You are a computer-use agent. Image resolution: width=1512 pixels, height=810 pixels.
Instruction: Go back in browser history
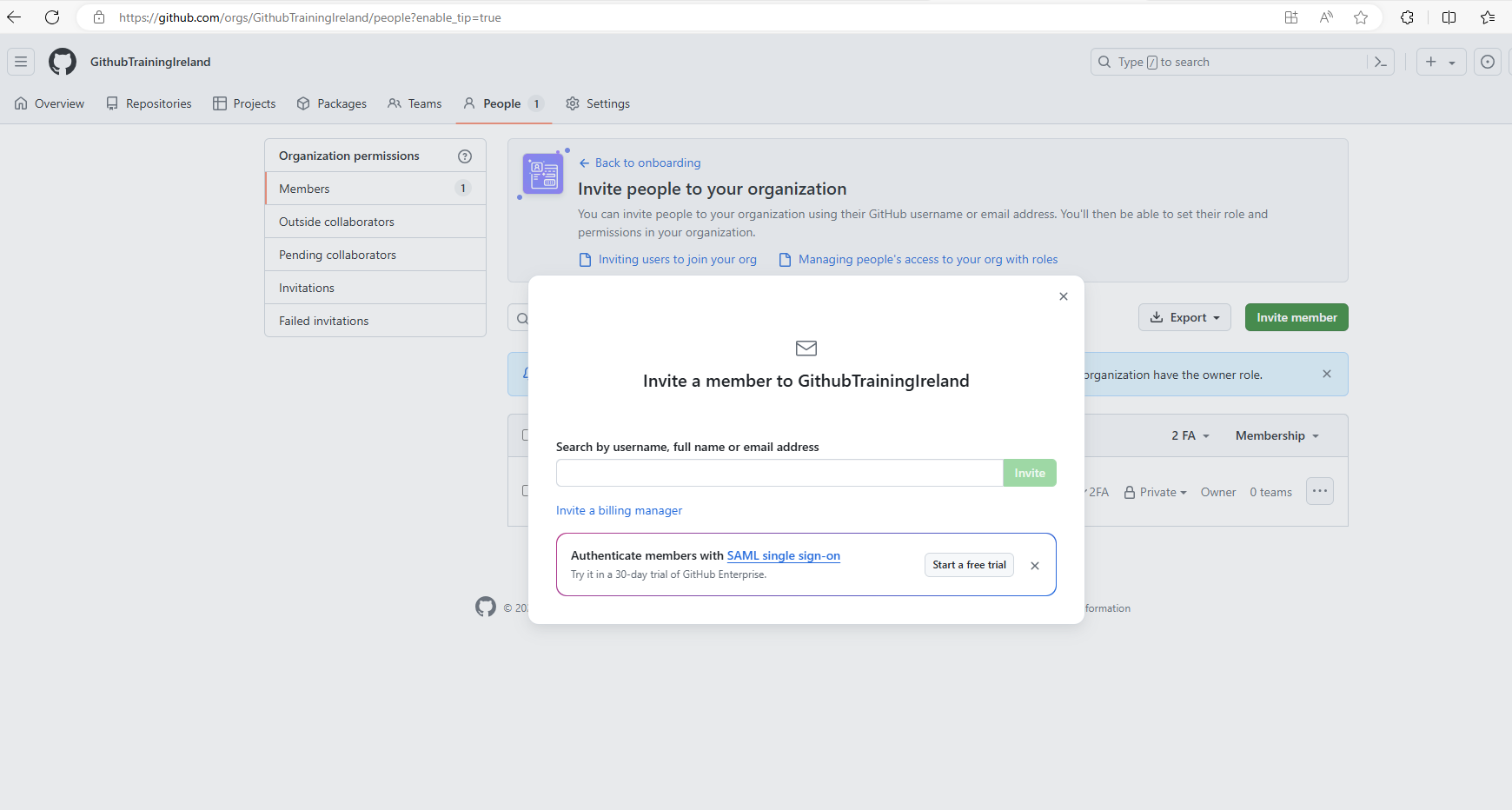coord(14,17)
